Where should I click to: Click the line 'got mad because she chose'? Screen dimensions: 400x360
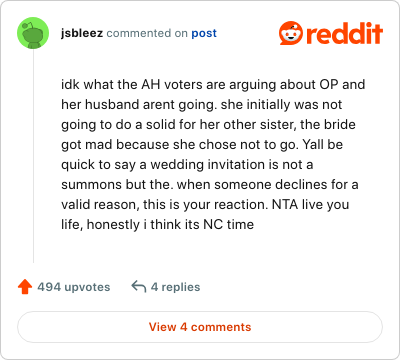pyautogui.click(x=202, y=144)
